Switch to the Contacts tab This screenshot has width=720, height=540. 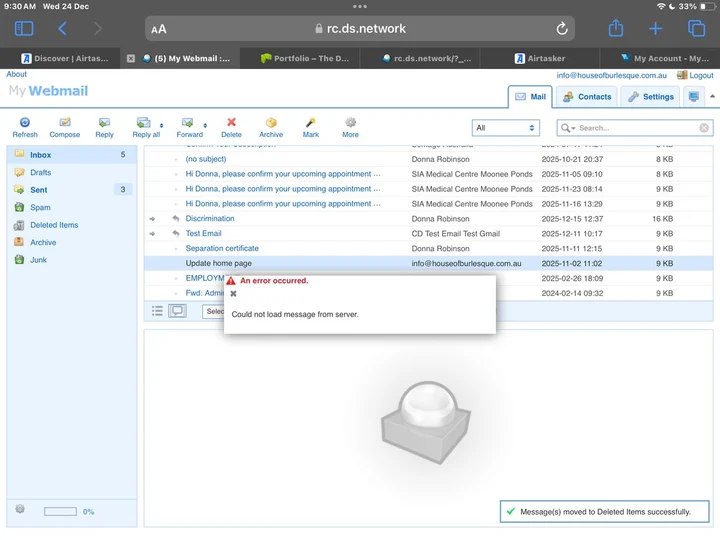click(x=587, y=97)
